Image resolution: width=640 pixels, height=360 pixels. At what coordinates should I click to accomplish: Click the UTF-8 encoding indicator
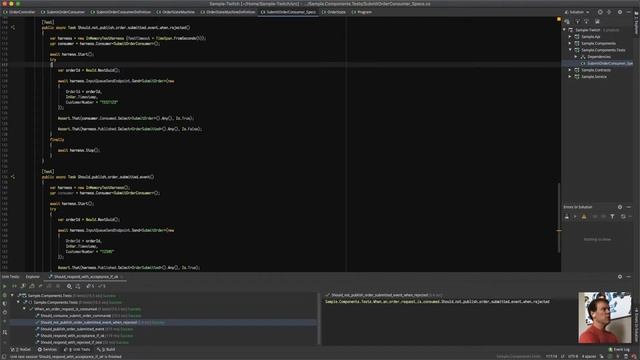(573, 356)
